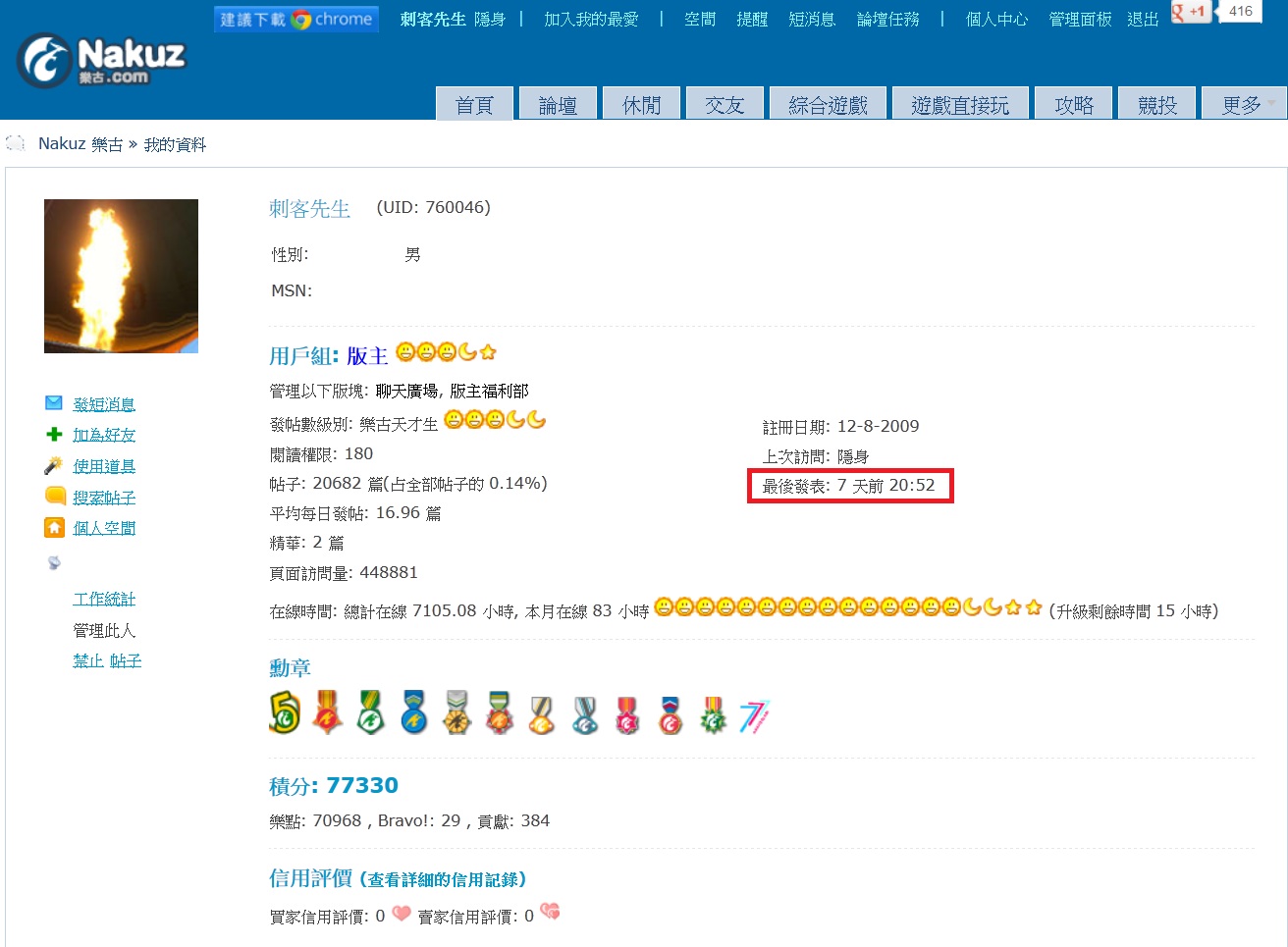
Task: Click the orange speech bubble icon for 搜索帖子
Action: (55, 496)
